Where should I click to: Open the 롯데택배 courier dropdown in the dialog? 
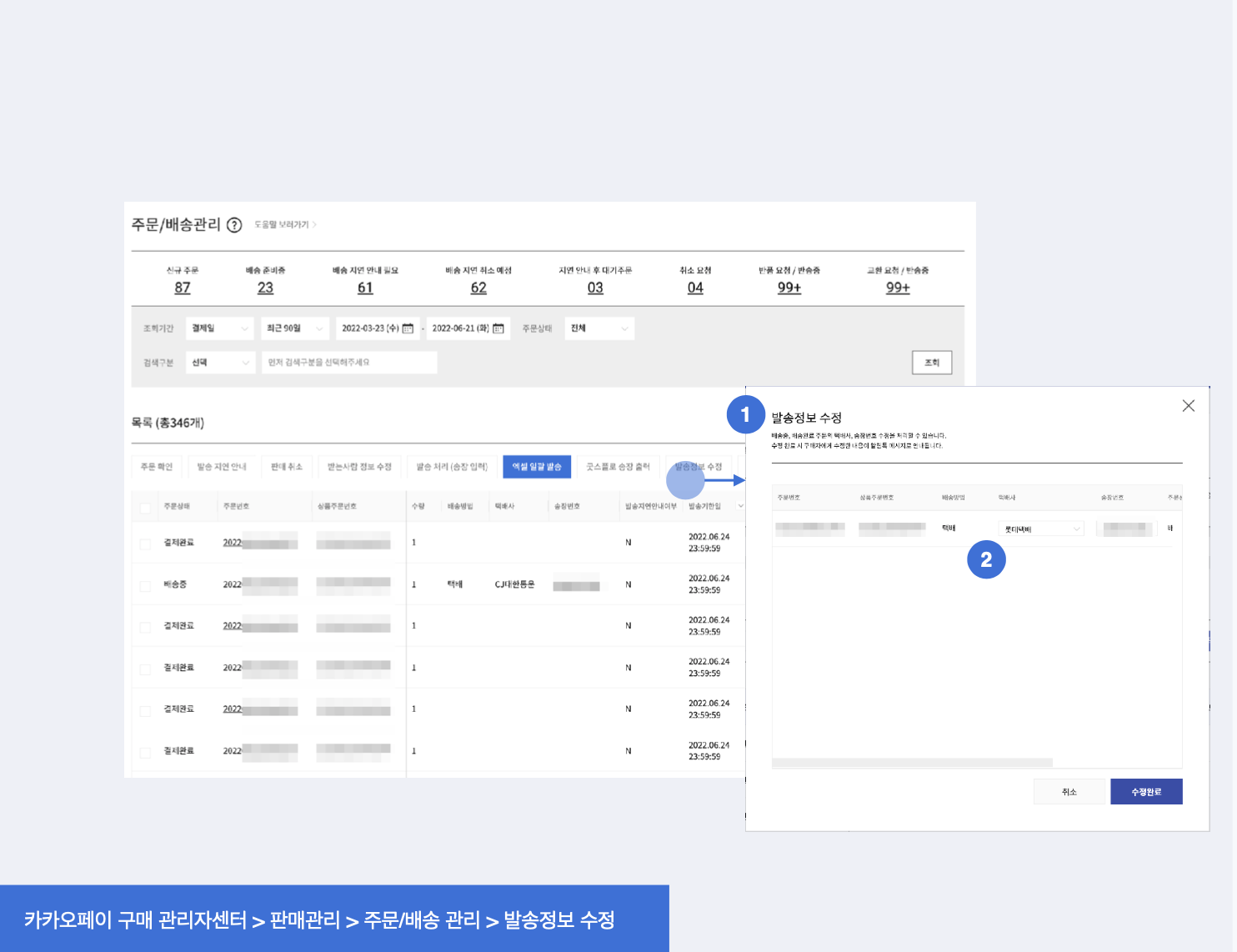pos(1041,529)
